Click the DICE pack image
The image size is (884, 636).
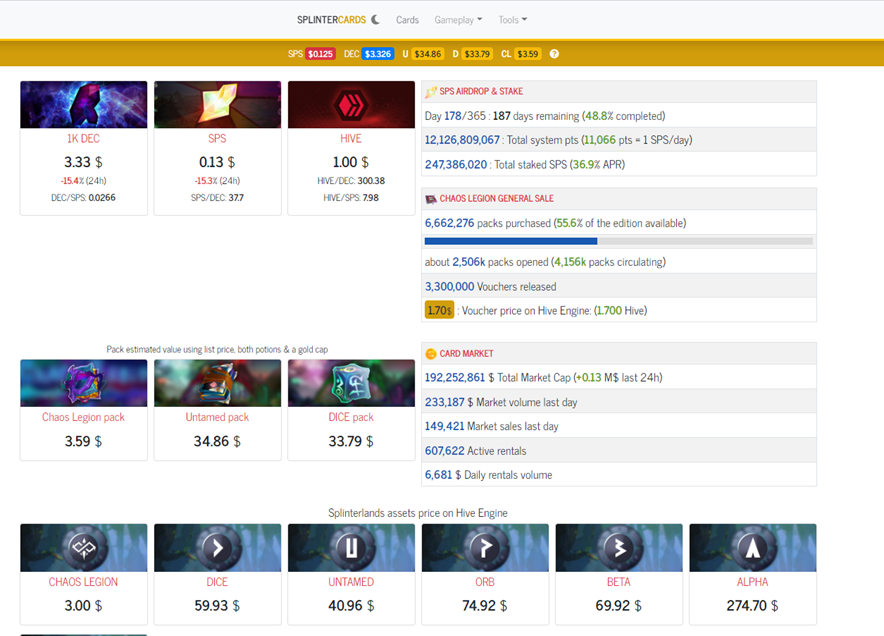[351, 383]
